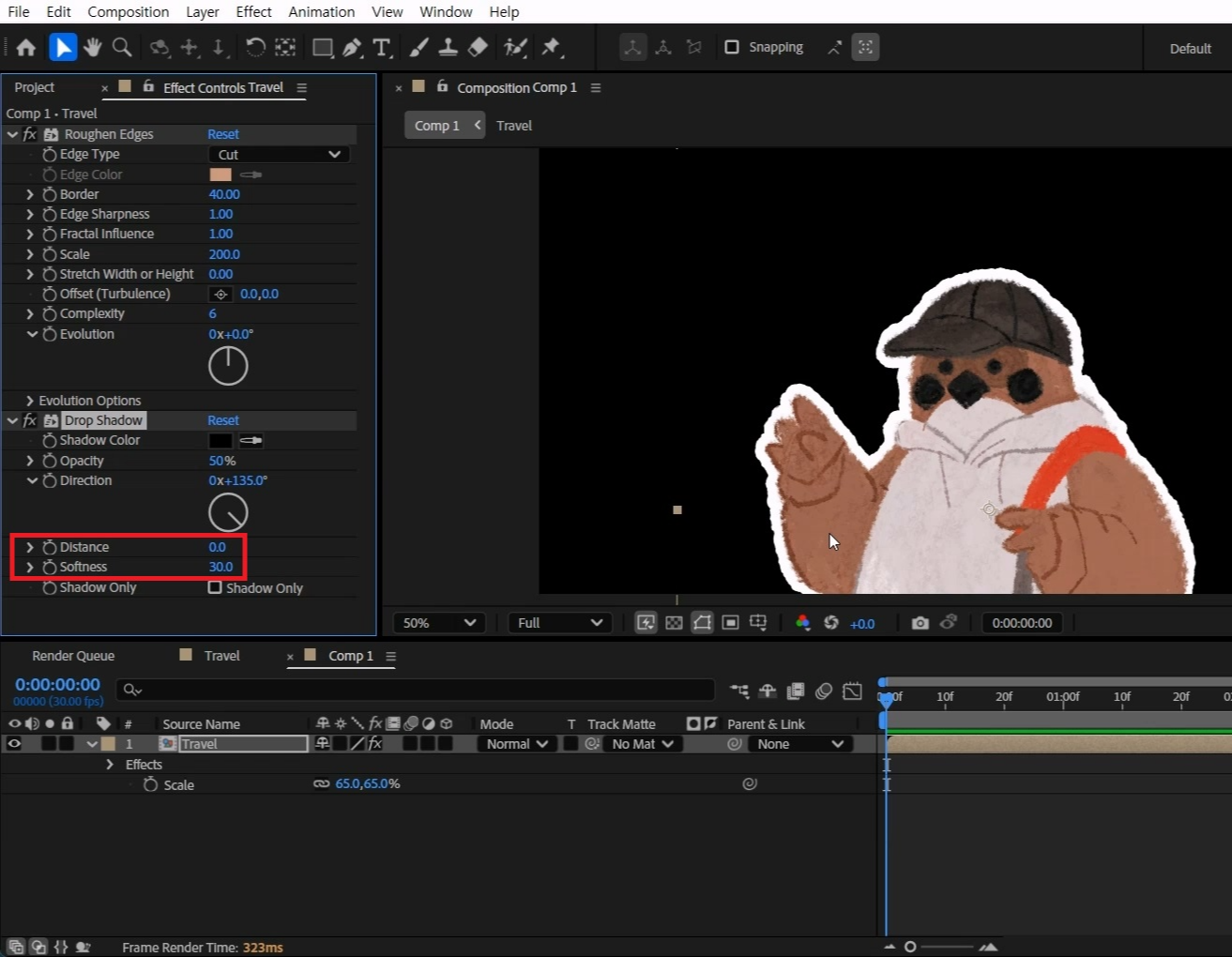Toggle the Distance property stopwatch
This screenshot has height=957, width=1232.
[49, 547]
